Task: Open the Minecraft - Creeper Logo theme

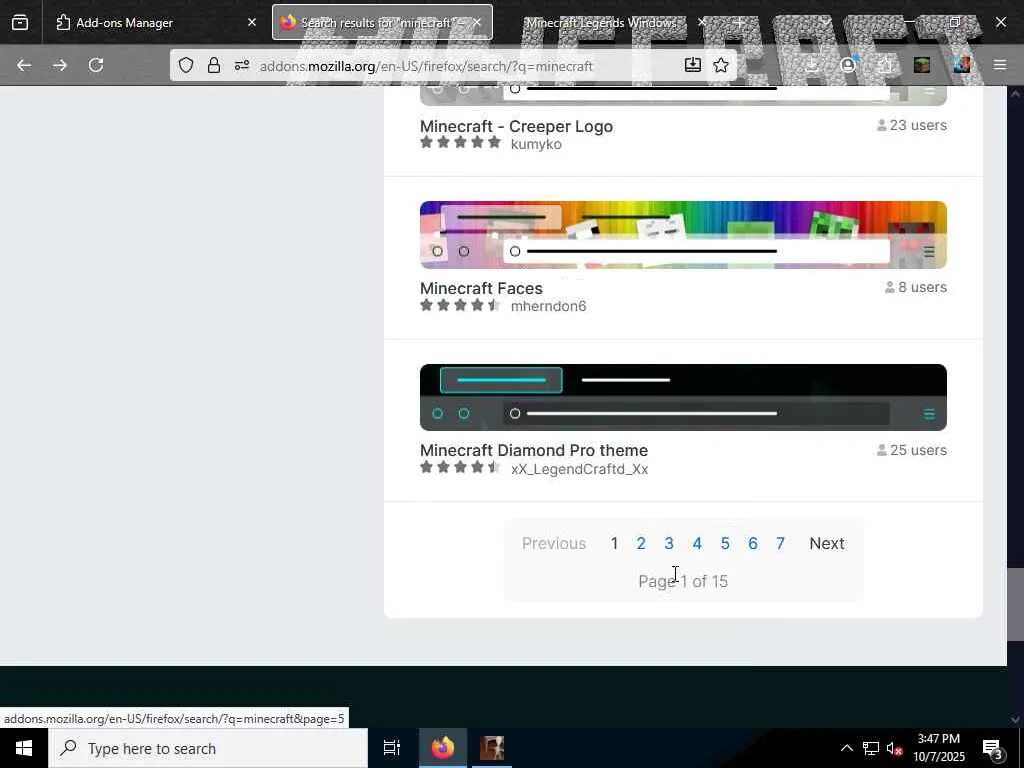Action: tap(517, 126)
